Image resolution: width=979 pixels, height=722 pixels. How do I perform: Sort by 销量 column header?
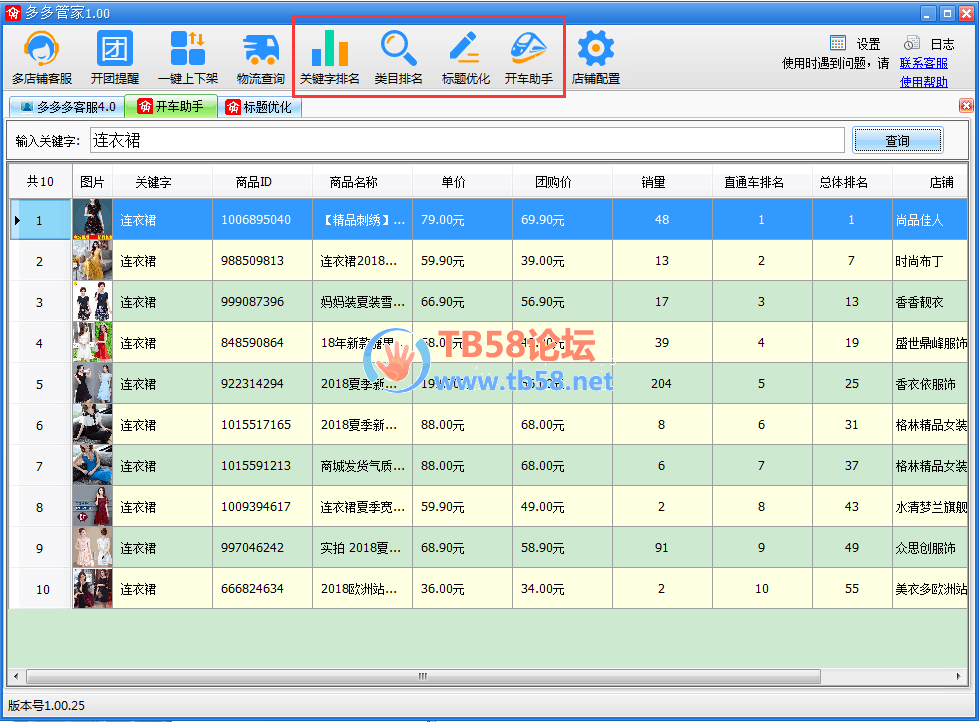654,182
